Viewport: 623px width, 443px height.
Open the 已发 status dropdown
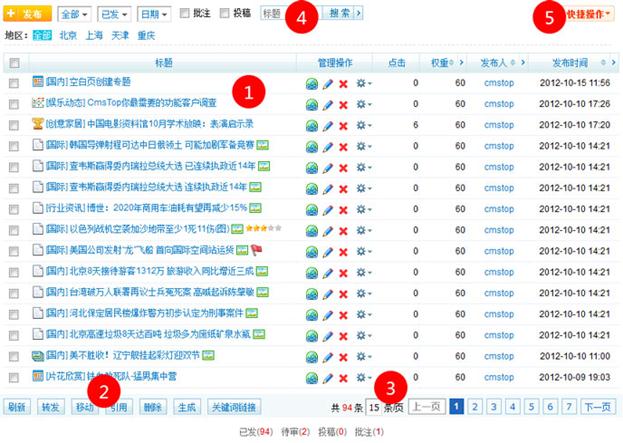(x=114, y=14)
